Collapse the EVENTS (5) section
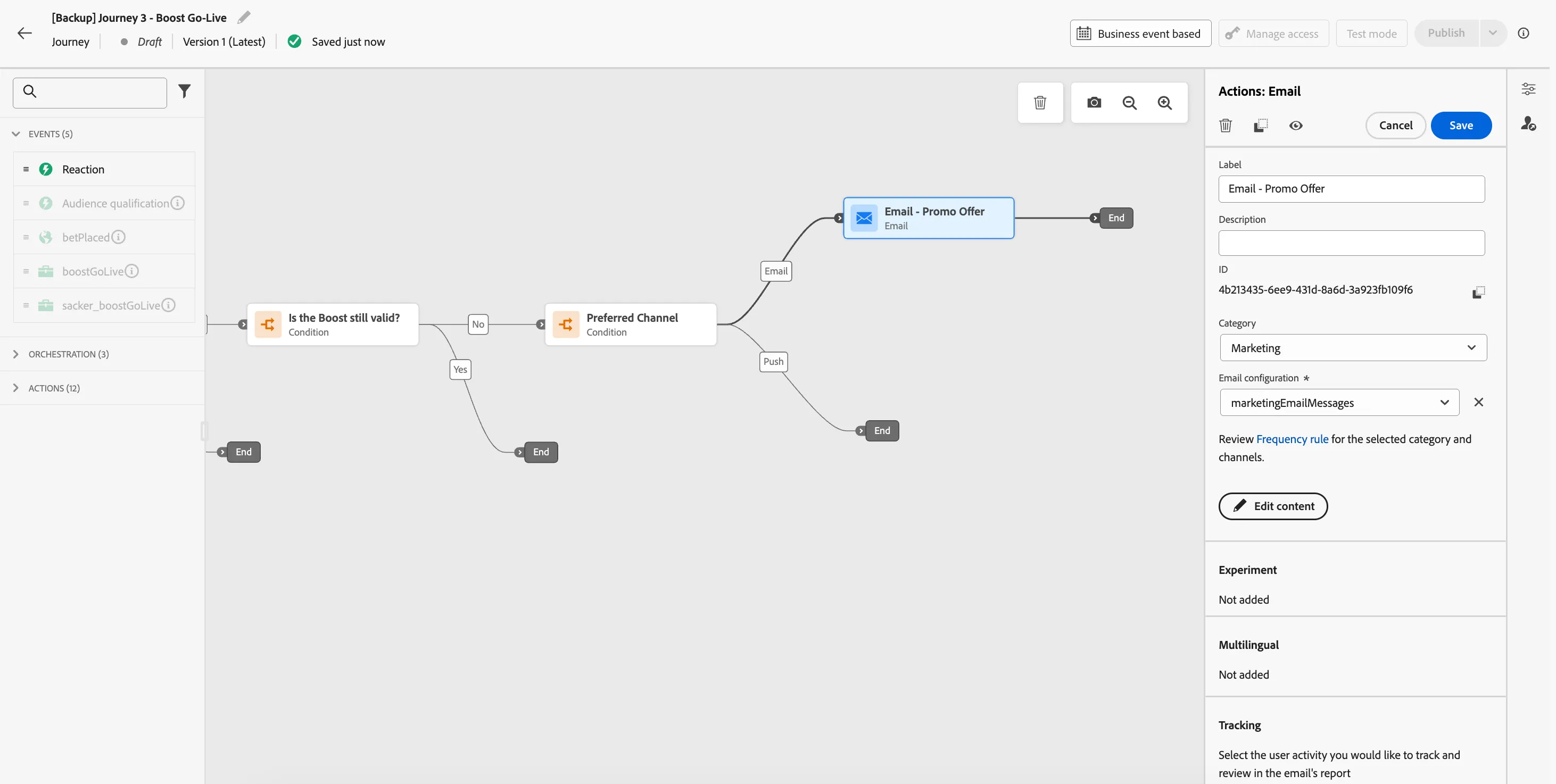 coord(16,134)
